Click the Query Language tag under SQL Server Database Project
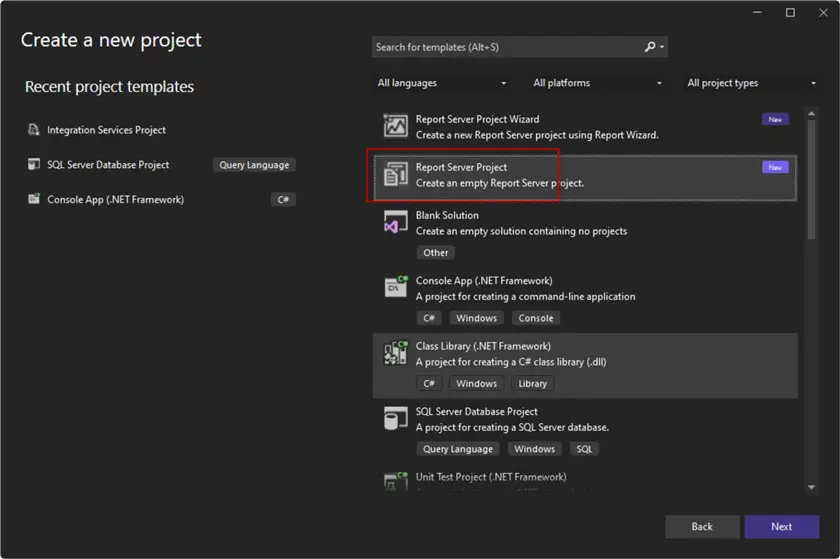 tap(458, 449)
